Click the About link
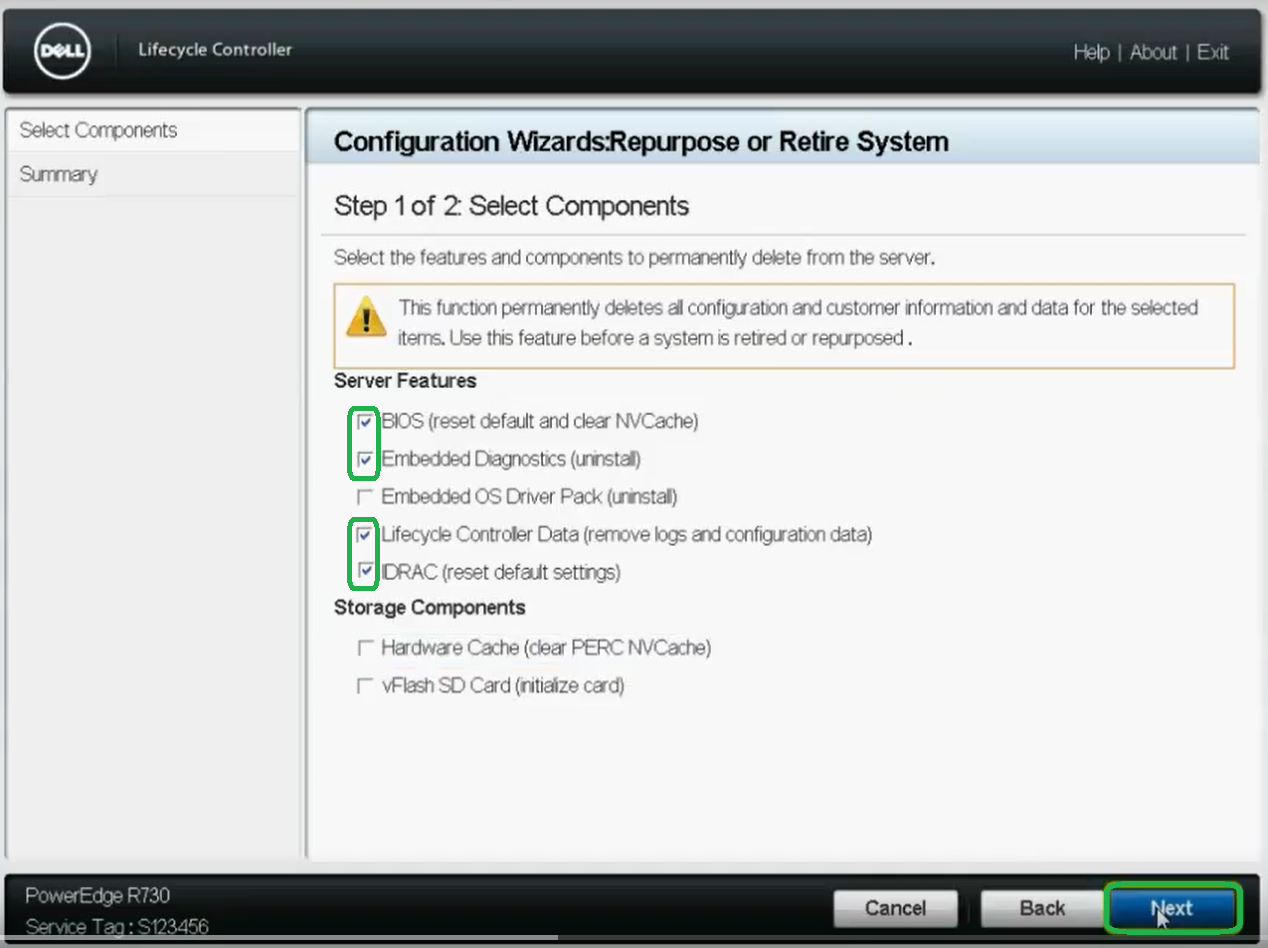This screenshot has height=948, width=1268. [x=1153, y=52]
